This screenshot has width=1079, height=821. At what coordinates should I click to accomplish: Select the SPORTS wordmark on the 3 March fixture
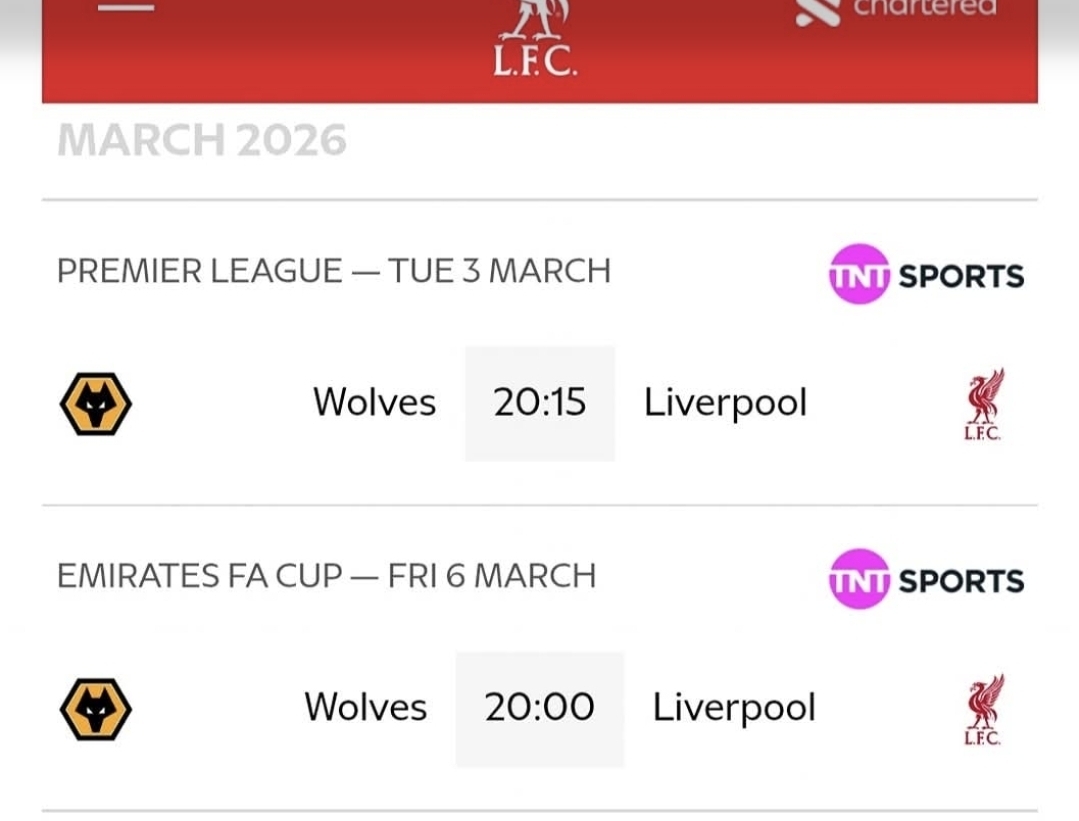point(961,276)
